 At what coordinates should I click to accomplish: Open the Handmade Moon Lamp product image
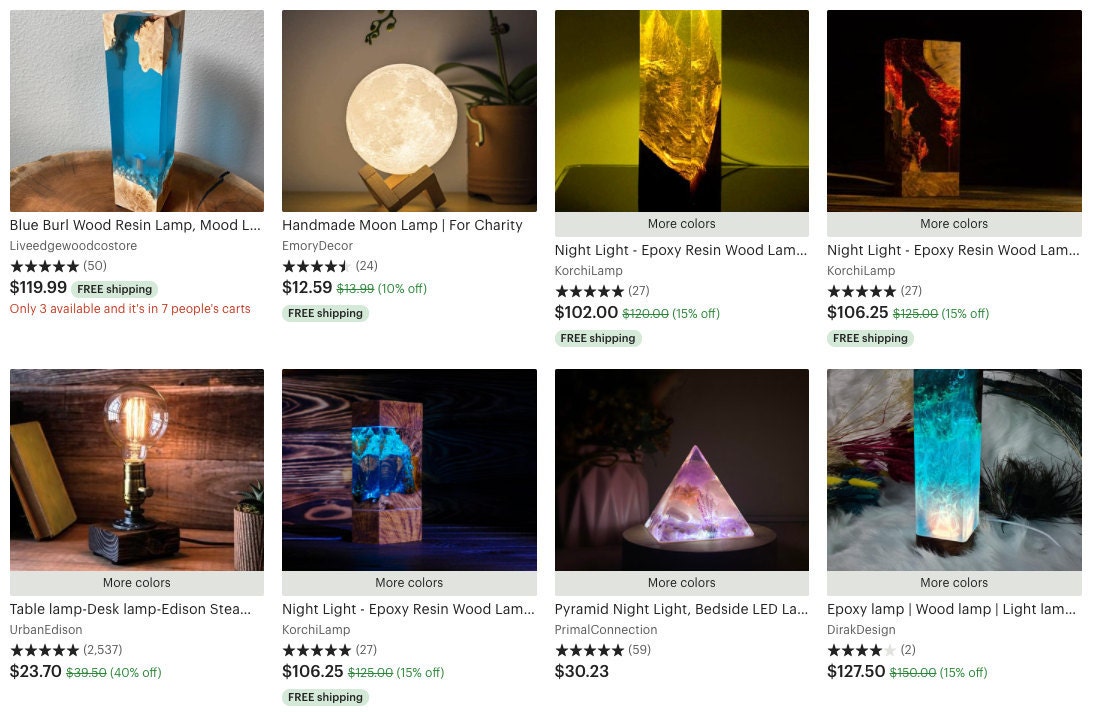[x=410, y=110]
